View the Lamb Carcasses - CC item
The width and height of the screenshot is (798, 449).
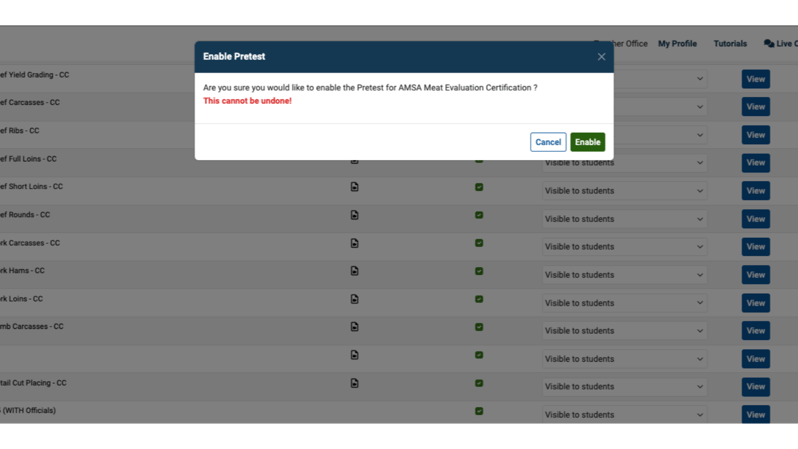pyautogui.click(x=755, y=331)
